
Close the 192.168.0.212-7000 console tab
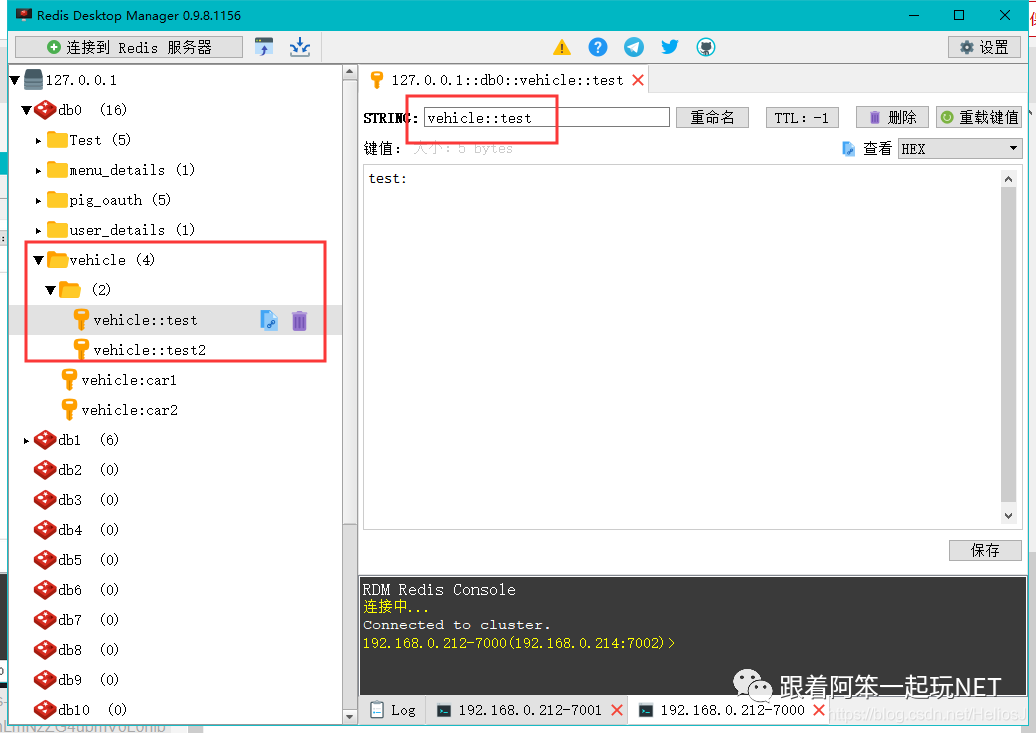pyautogui.click(x=819, y=711)
